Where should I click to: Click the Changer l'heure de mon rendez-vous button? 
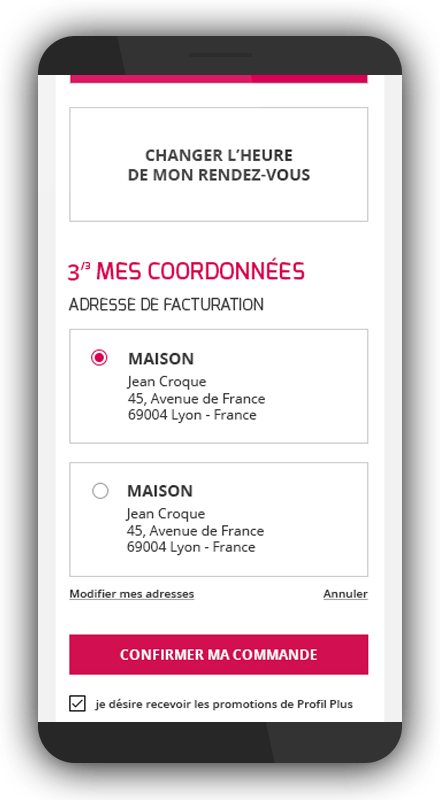coord(218,164)
